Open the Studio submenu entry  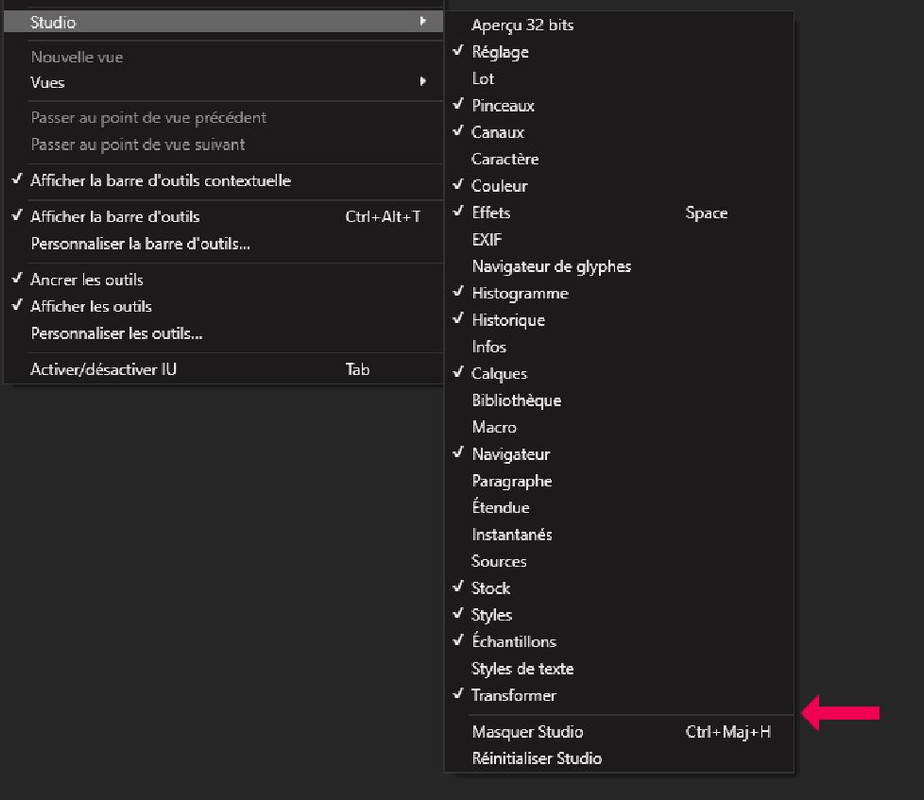pyautogui.click(x=223, y=22)
